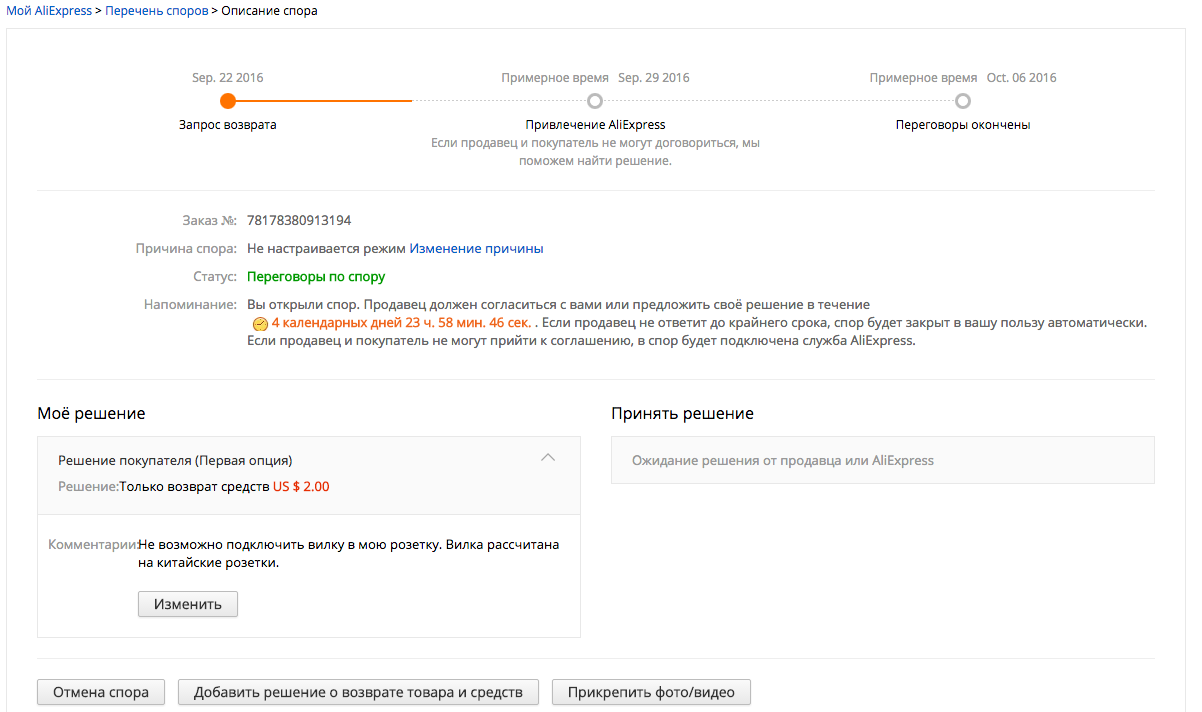This screenshot has height=712, width=1202.
Task: Click the green 'Переговоры по спору' status
Action: [316, 276]
